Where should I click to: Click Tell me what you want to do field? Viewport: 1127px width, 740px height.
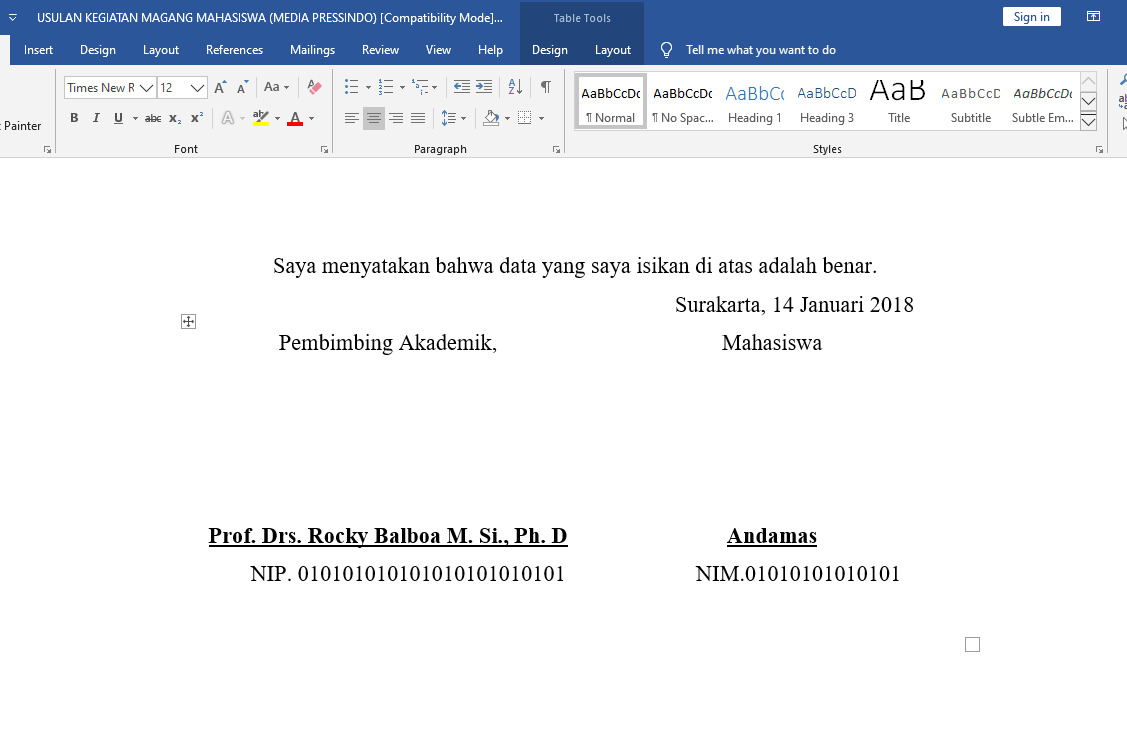(x=760, y=50)
